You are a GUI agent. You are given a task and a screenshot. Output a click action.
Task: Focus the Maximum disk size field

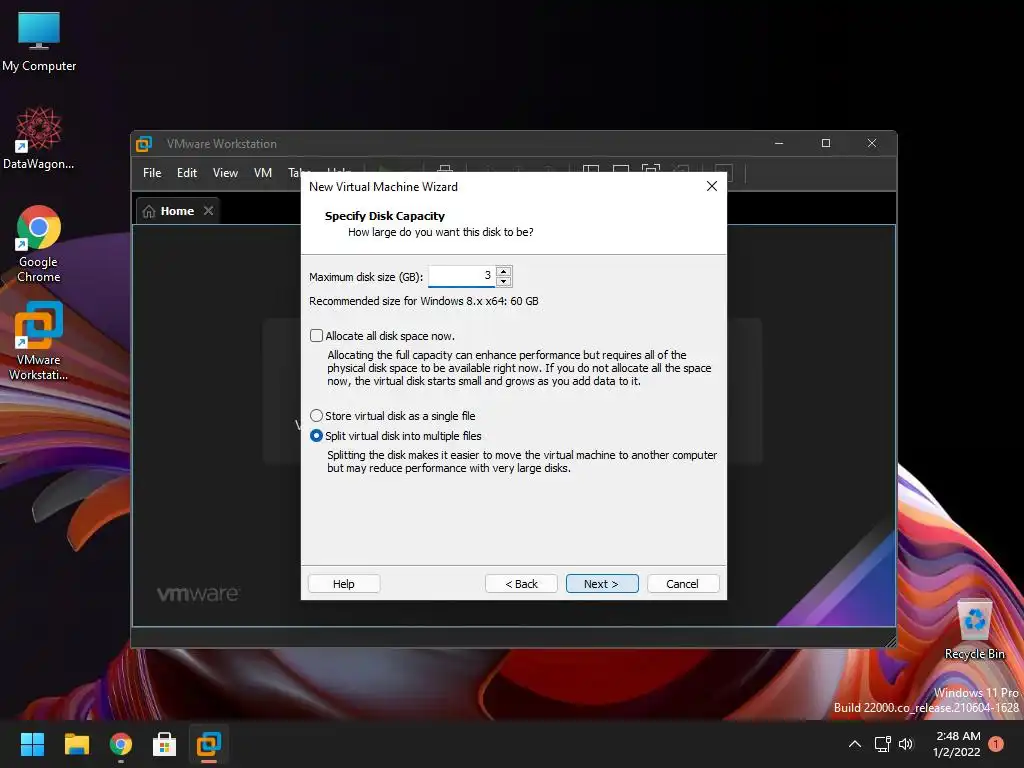click(x=462, y=276)
